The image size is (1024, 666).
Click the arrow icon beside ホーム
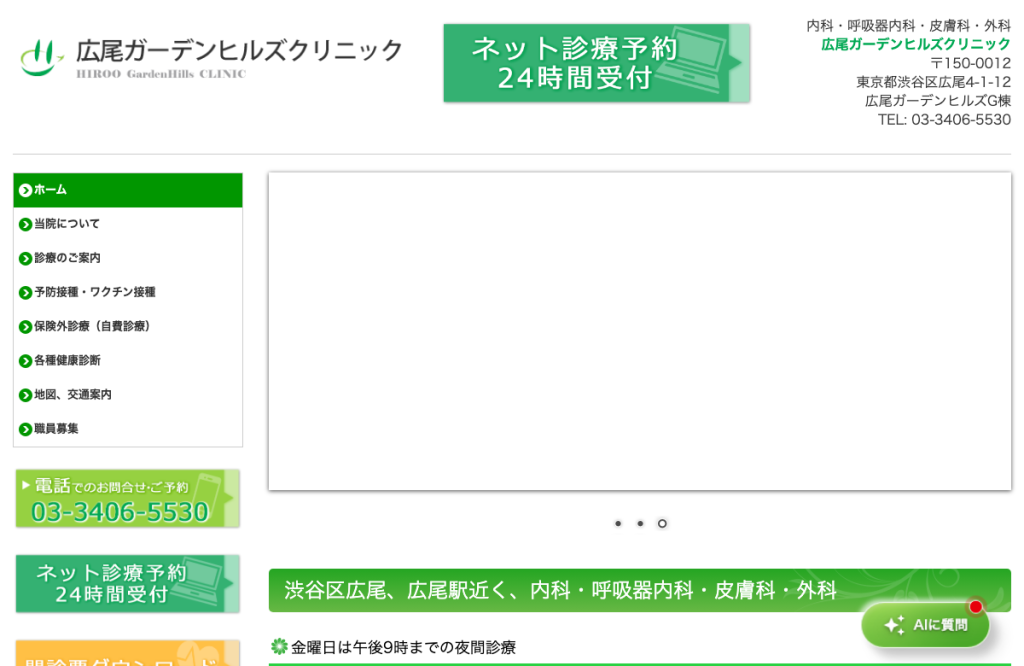tap(25, 190)
